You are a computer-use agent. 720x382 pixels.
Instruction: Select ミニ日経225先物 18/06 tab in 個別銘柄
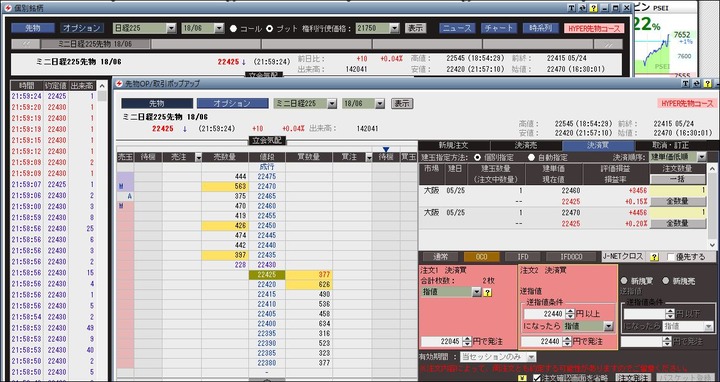[95, 44]
